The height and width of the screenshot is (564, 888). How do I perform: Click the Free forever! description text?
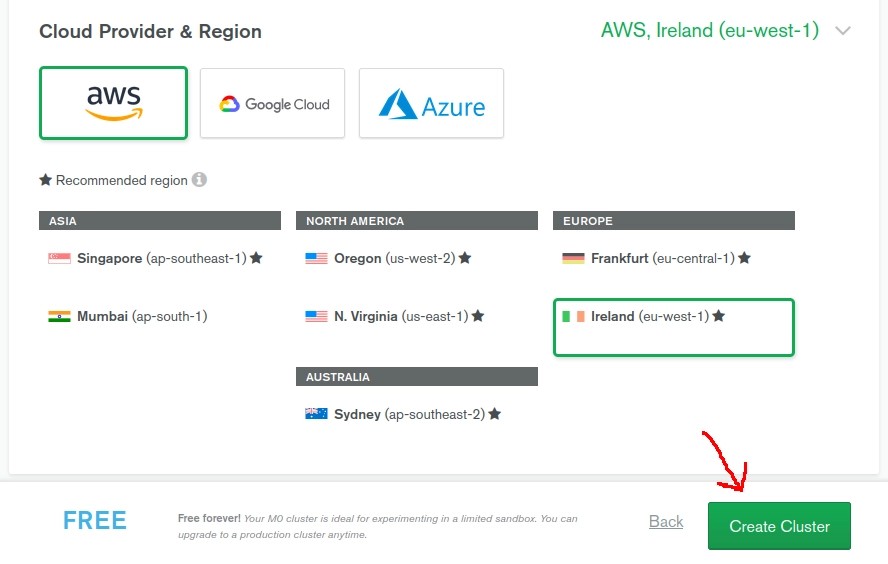378,526
